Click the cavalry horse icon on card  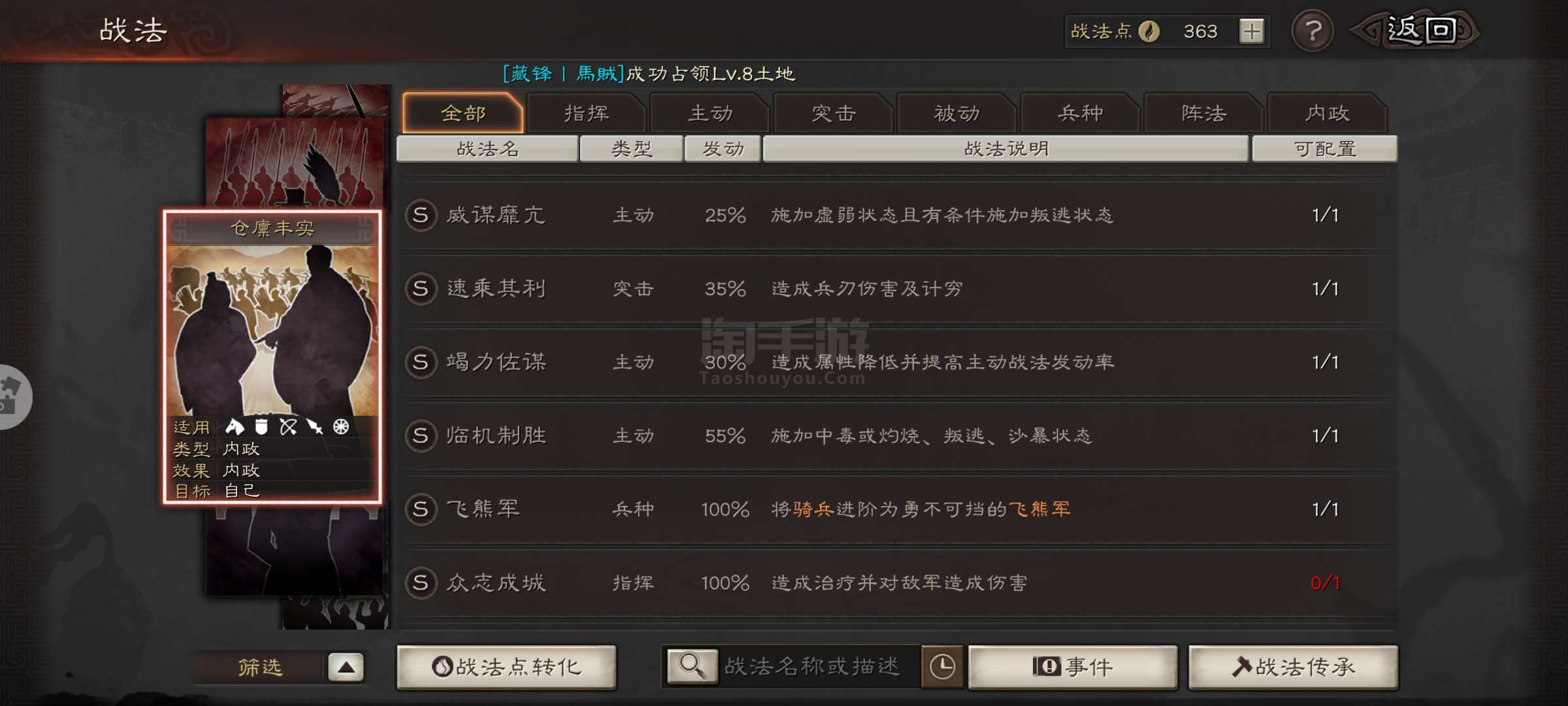pos(235,427)
